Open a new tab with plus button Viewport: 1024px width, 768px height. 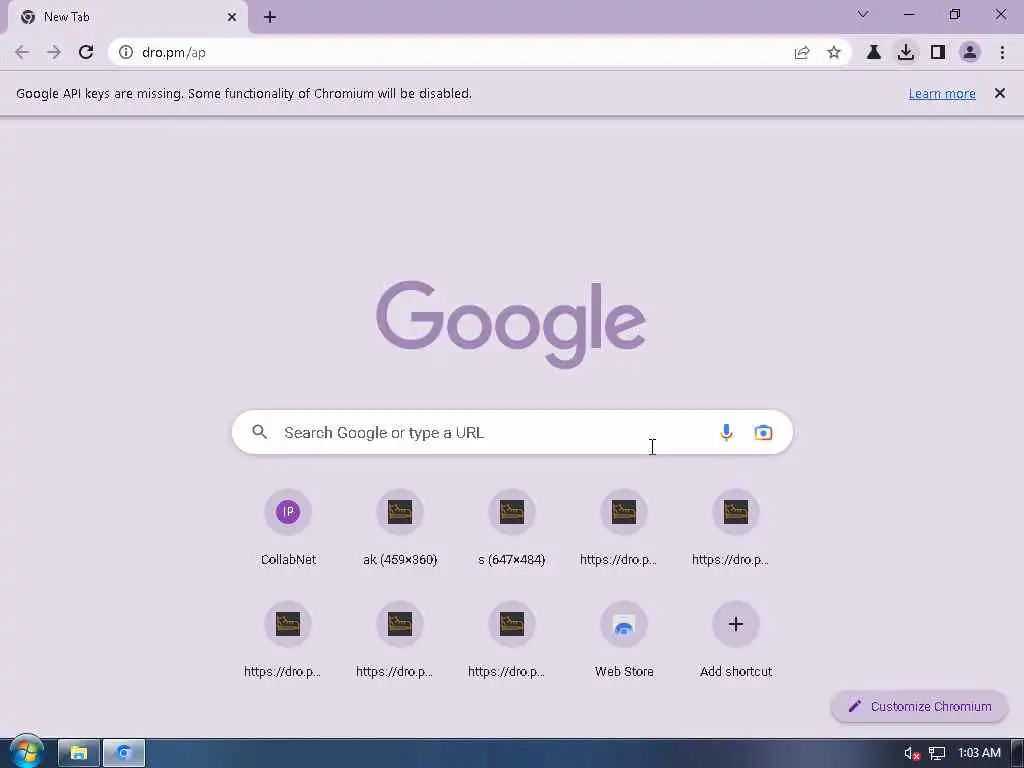[270, 17]
